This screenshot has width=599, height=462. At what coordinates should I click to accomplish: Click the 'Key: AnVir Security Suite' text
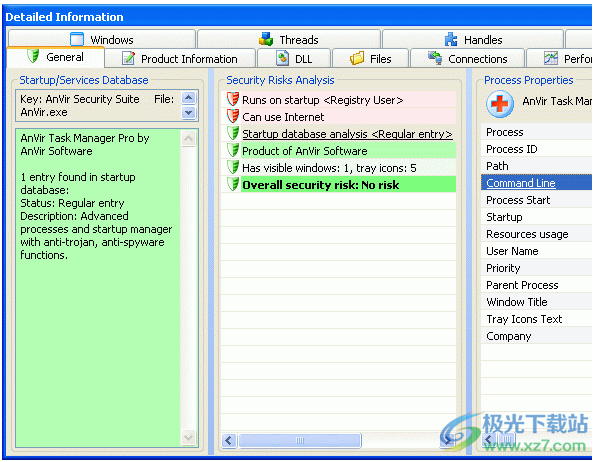tap(80, 99)
